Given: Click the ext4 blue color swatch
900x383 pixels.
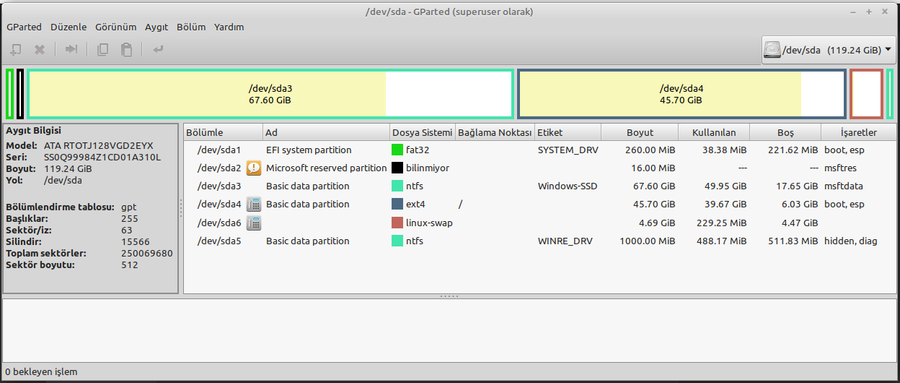Looking at the screenshot, I should coord(397,204).
